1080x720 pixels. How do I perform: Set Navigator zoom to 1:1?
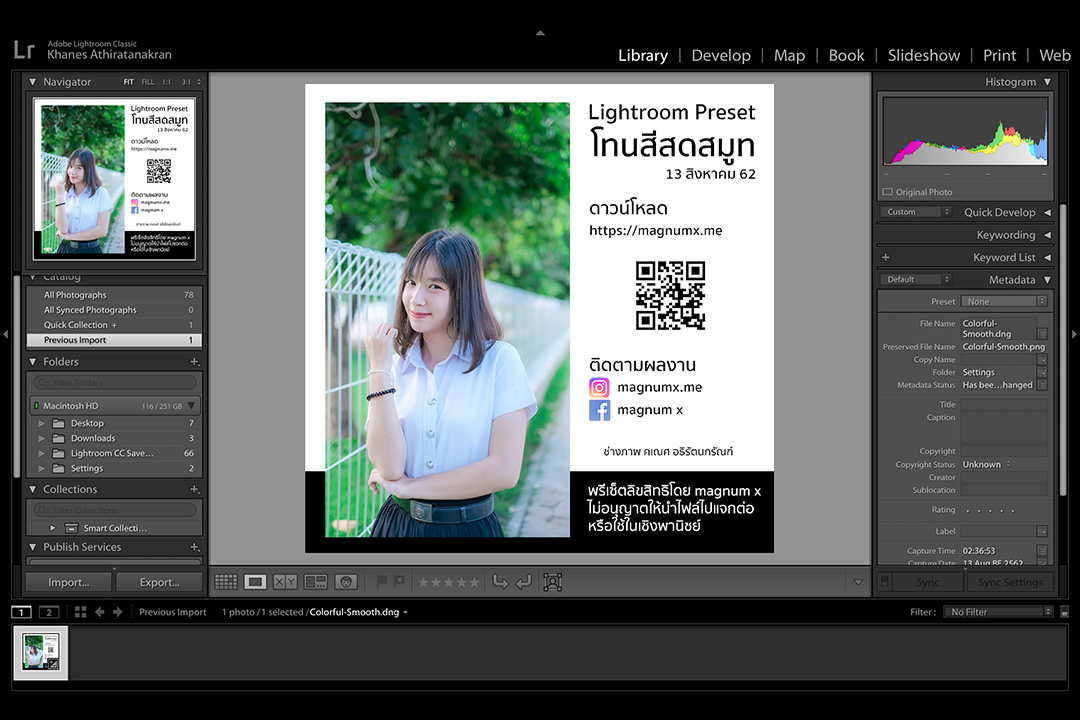(167, 82)
